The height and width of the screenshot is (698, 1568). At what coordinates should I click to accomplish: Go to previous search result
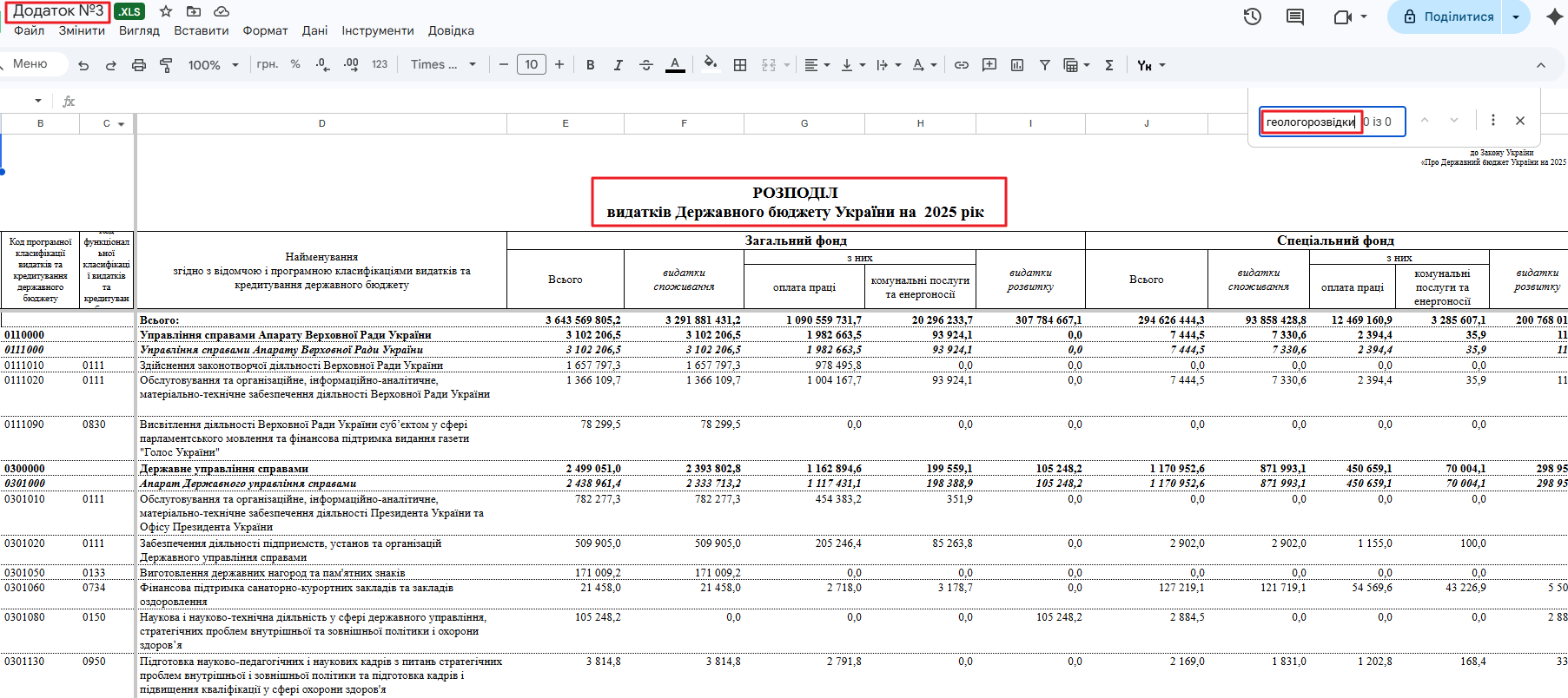click(x=1425, y=121)
